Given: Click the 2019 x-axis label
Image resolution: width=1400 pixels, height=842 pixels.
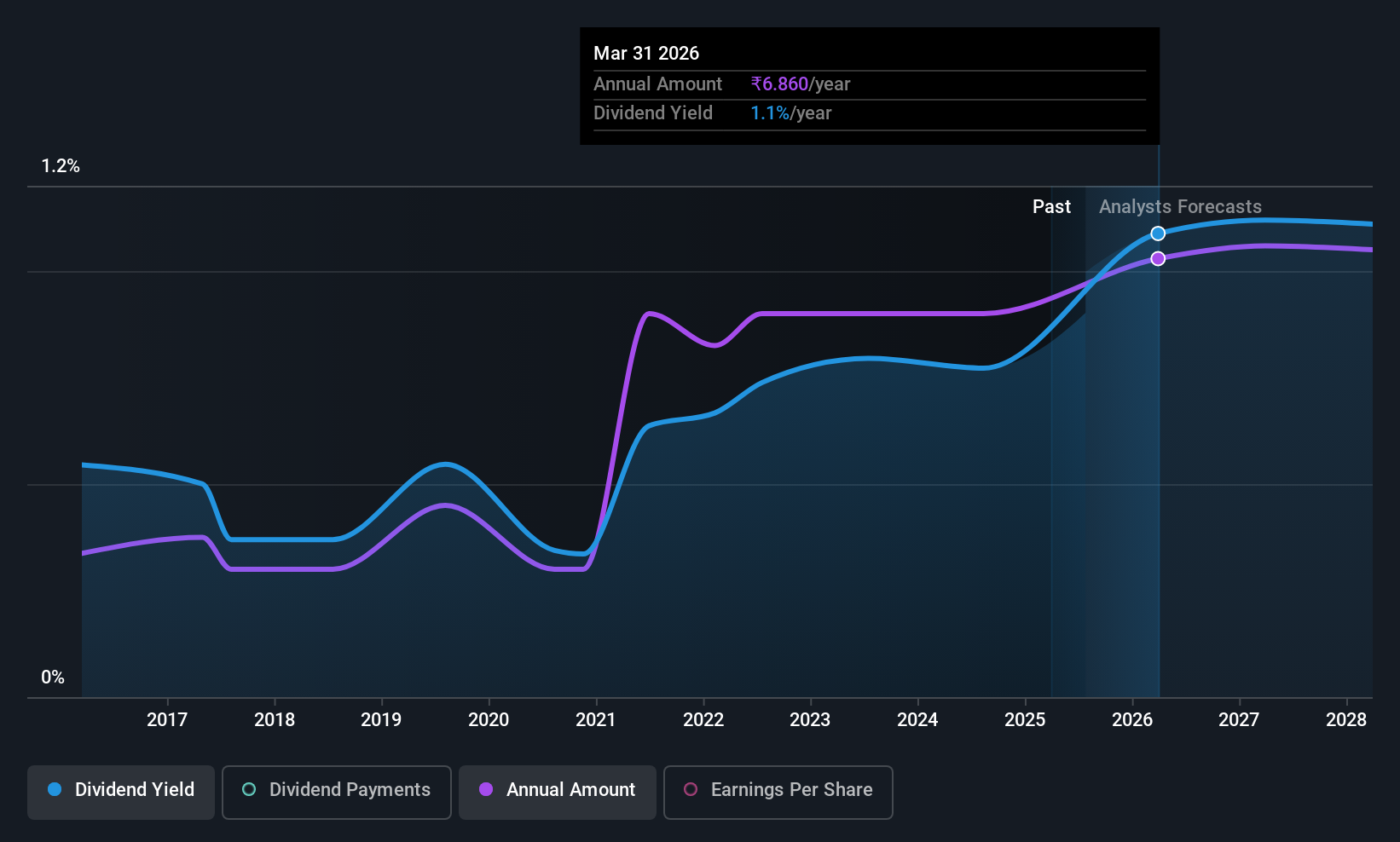Looking at the screenshot, I should 381,720.
